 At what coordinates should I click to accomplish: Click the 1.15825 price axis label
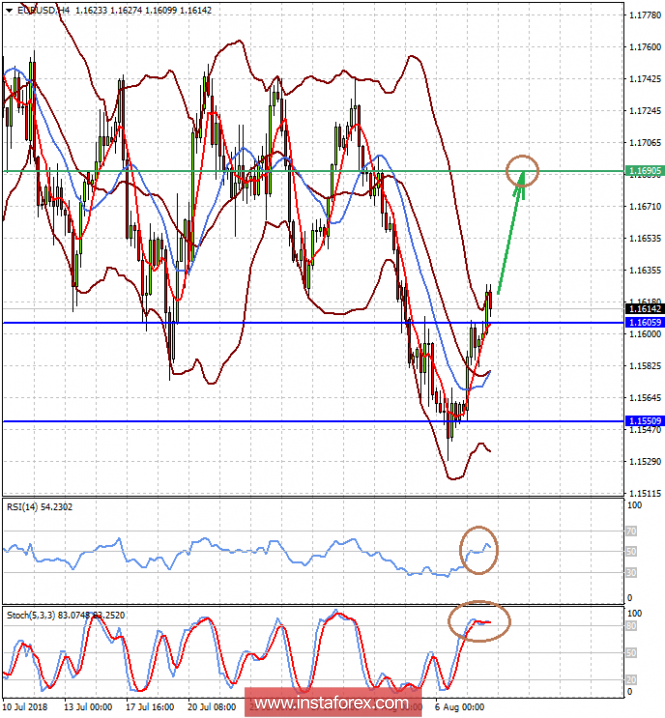point(645,366)
